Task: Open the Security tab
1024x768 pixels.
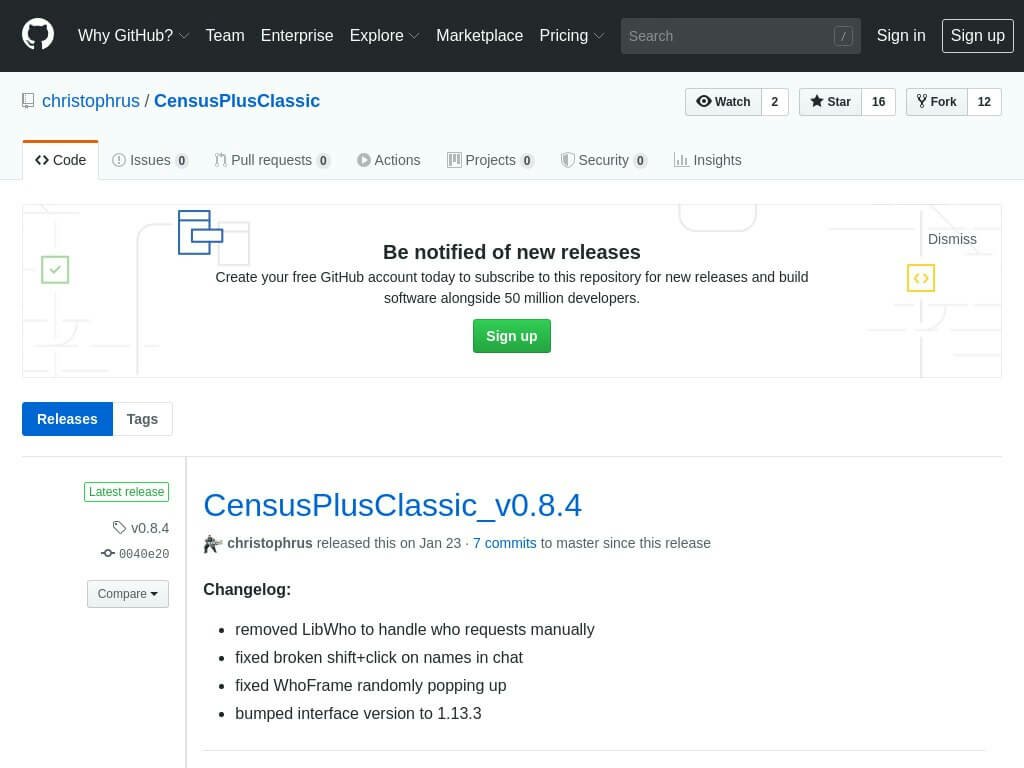Action: click(604, 160)
